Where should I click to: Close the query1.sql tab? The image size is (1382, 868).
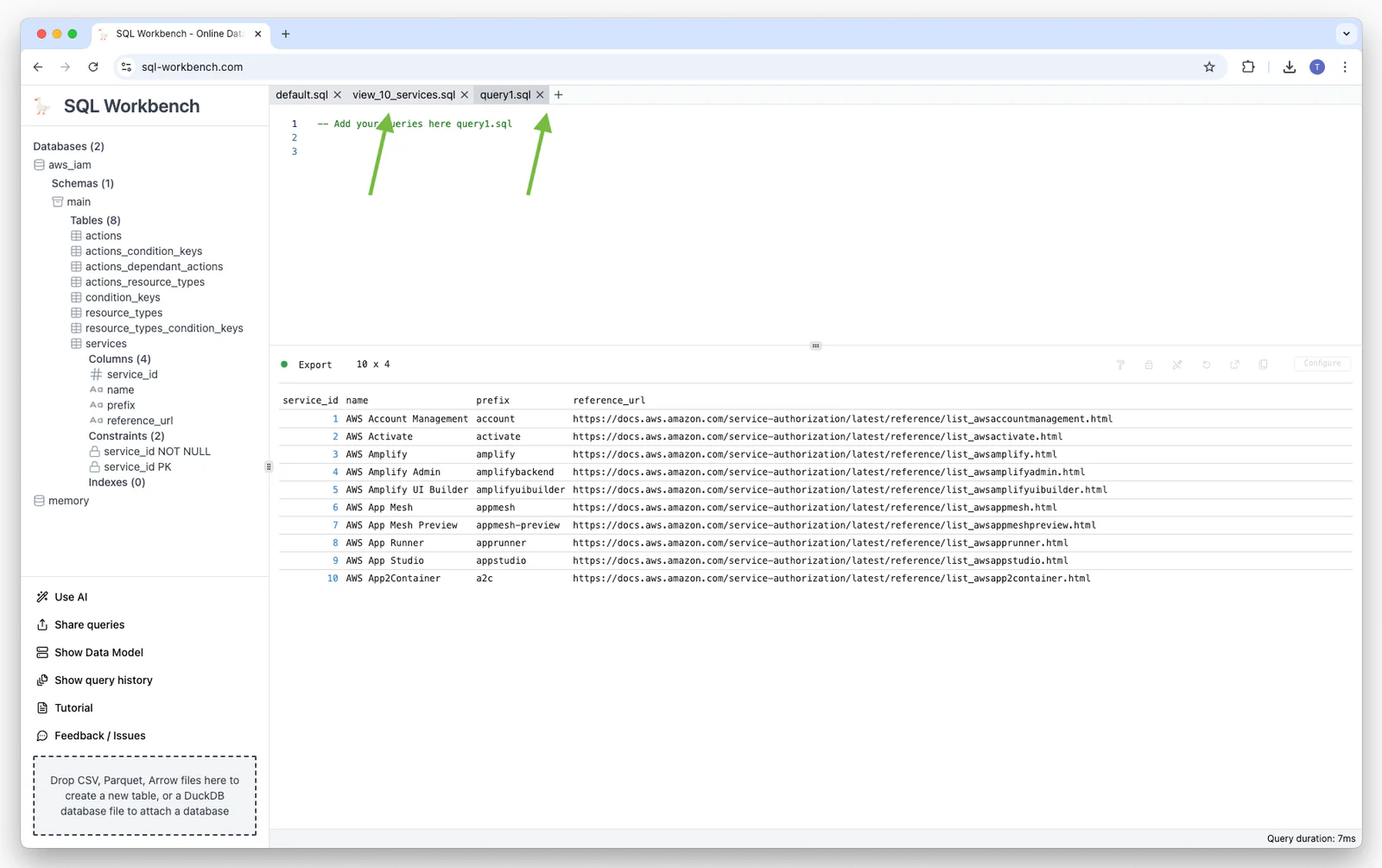pos(540,95)
